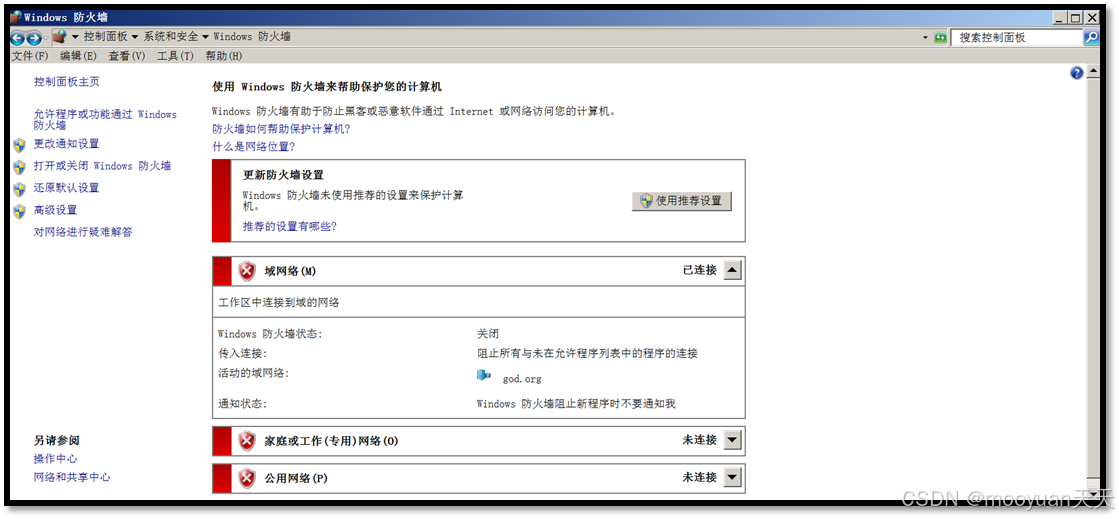1119x519 pixels.
Task: Expand the 家庭或工作(专用)网络 section arrow
Action: pos(733,440)
